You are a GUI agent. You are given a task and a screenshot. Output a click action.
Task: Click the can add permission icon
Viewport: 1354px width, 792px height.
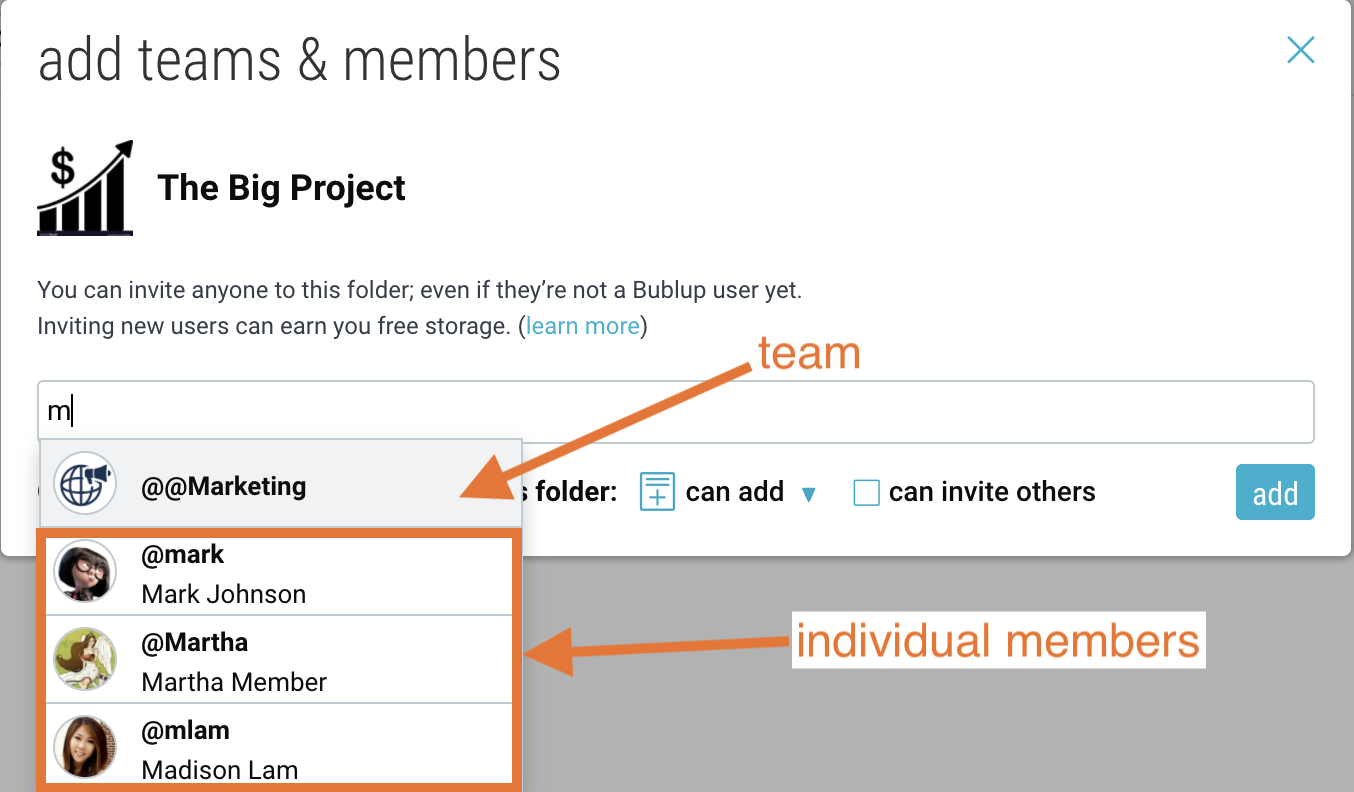tap(657, 492)
